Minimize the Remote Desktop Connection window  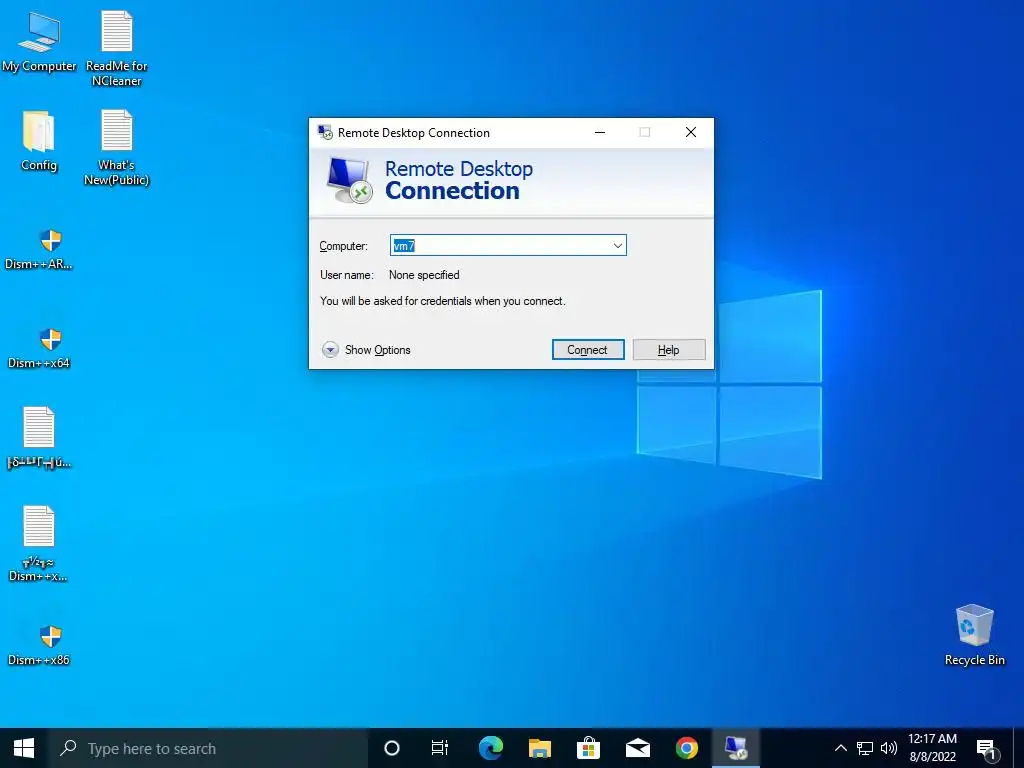600,132
